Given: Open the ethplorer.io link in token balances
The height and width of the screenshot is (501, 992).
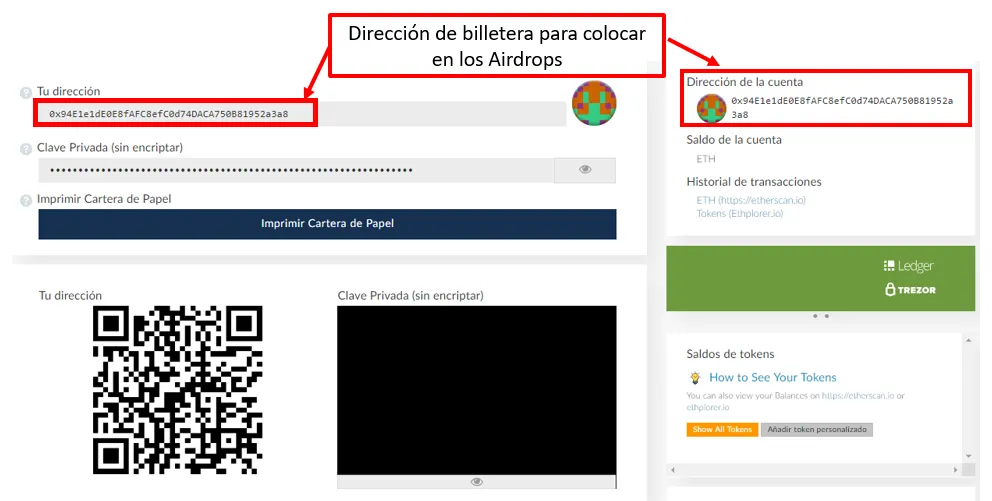Looking at the screenshot, I should tap(708, 407).
